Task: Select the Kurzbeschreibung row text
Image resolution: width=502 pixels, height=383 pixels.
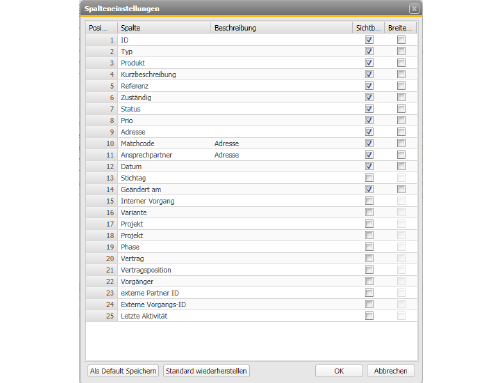Action: click(148, 75)
